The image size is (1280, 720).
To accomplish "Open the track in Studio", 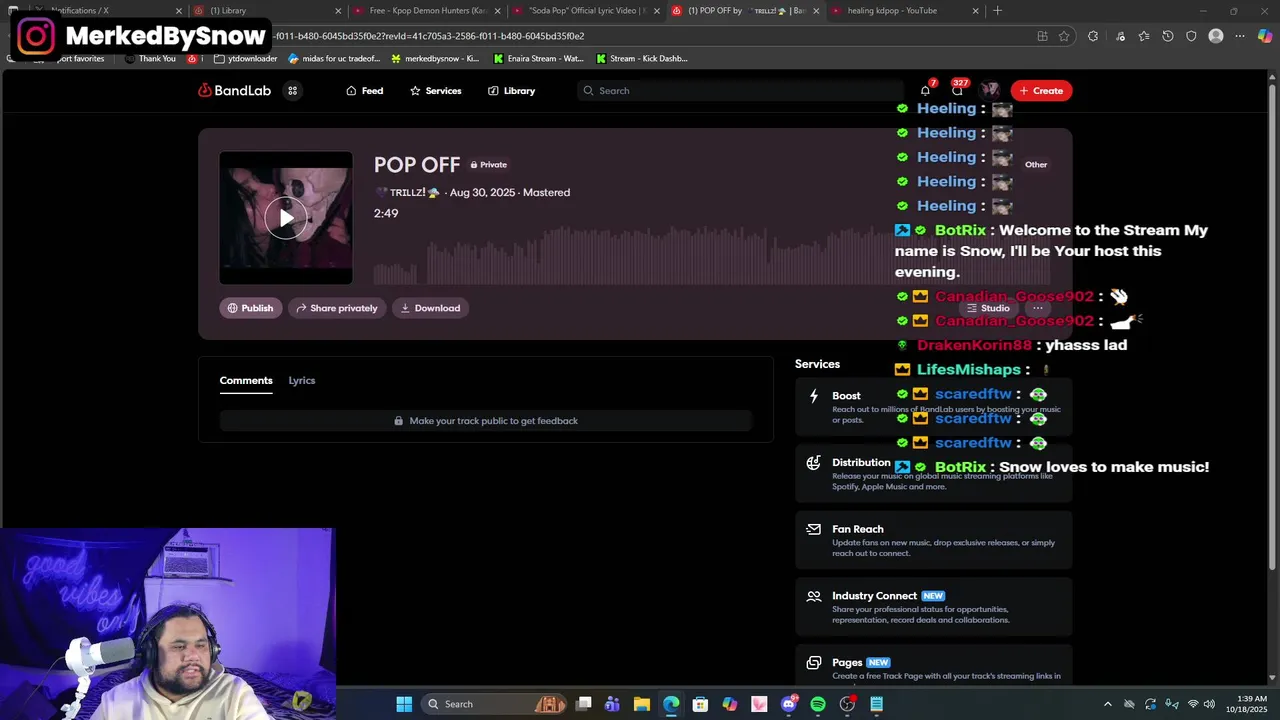I will [x=988, y=308].
